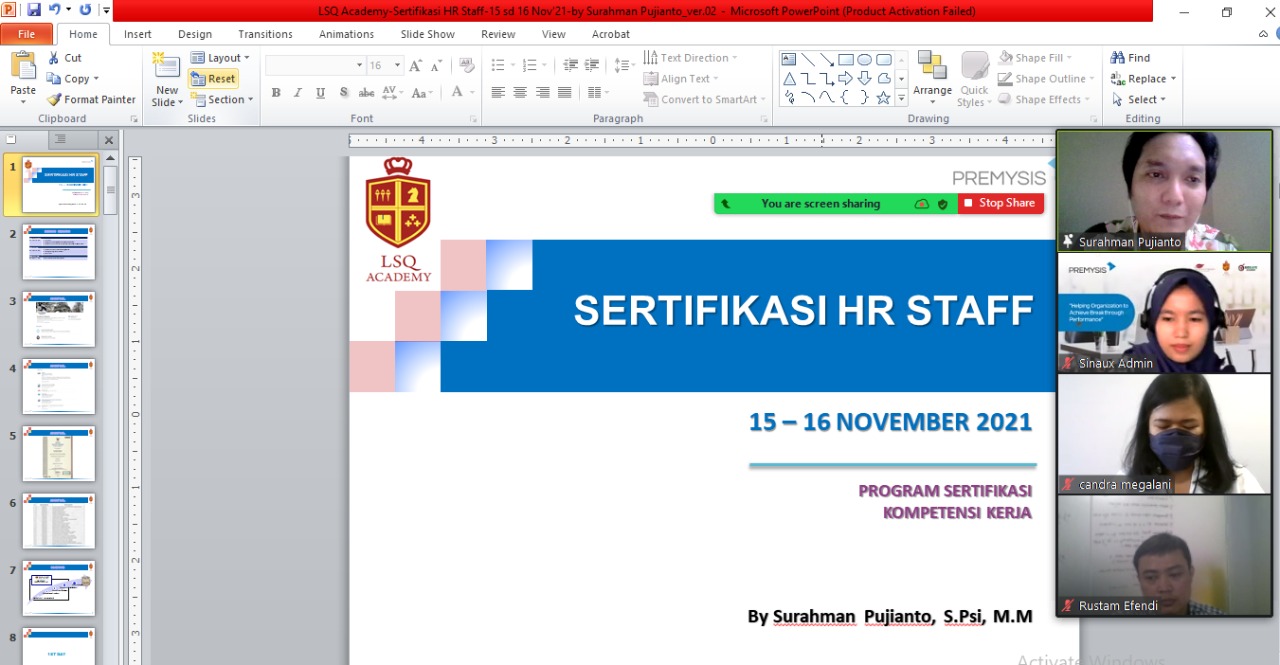Toggle text shadow
1280x665 pixels.
343,93
